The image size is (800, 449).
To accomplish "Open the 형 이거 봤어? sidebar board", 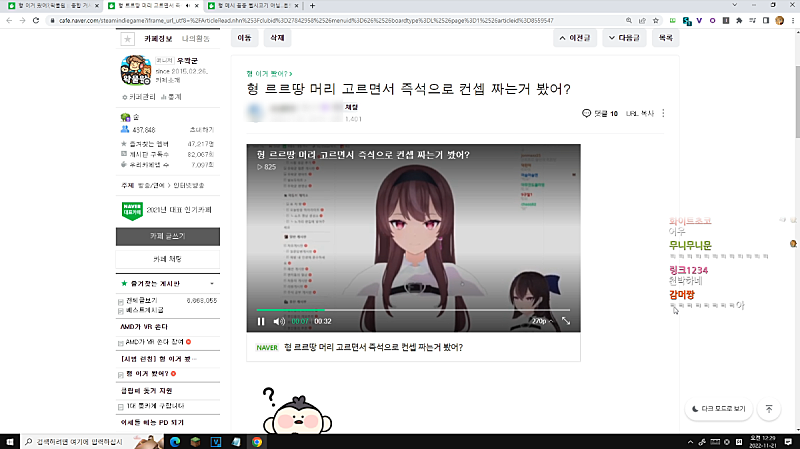I will click(147, 374).
